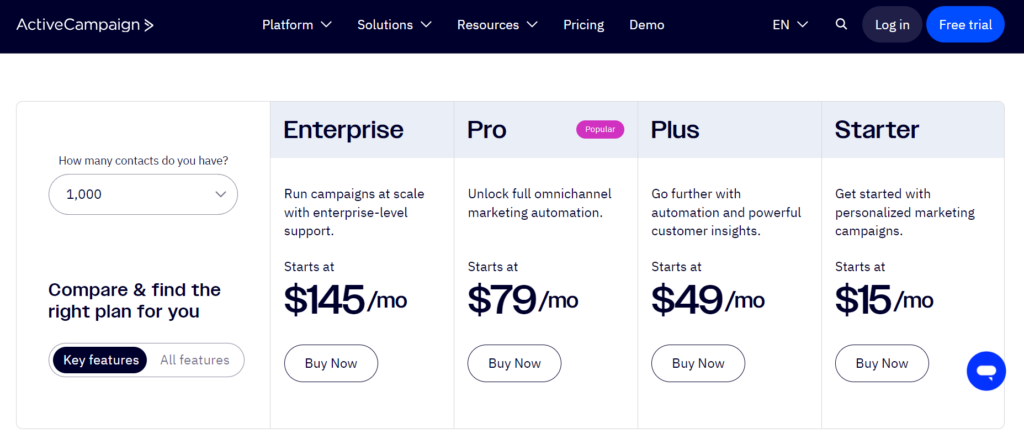
Task: Click the Starter plan heading
Action: 876,130
